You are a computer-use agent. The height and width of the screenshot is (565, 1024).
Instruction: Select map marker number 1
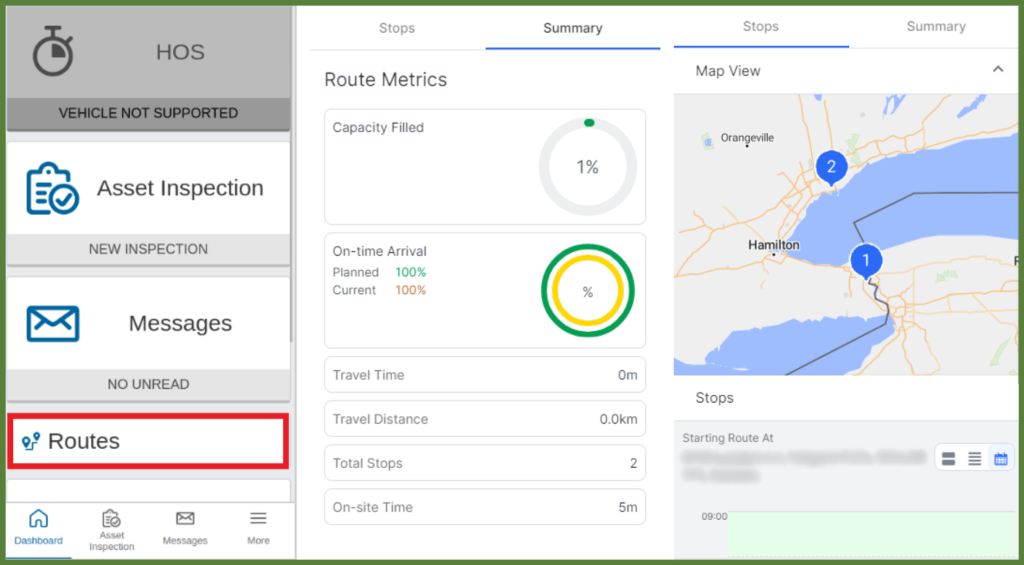[866, 260]
